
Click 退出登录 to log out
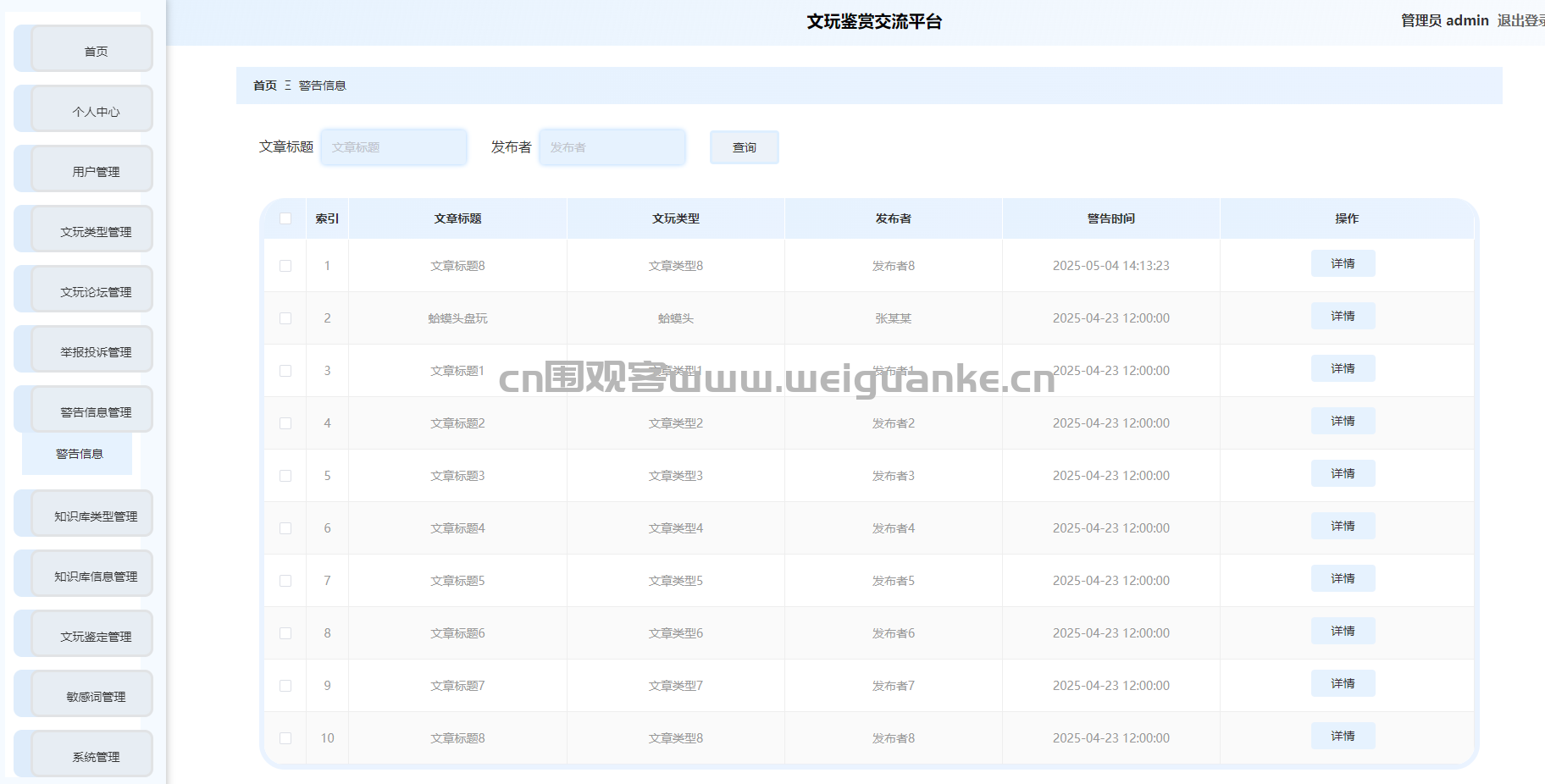click(1520, 20)
